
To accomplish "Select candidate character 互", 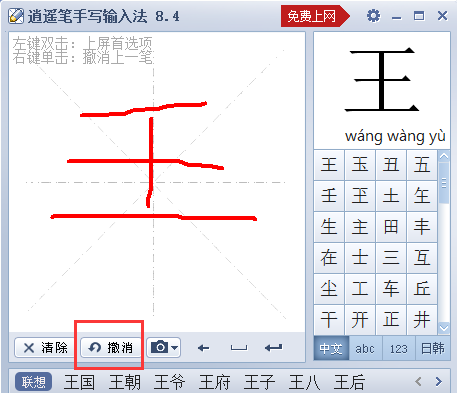I will tap(422, 258).
